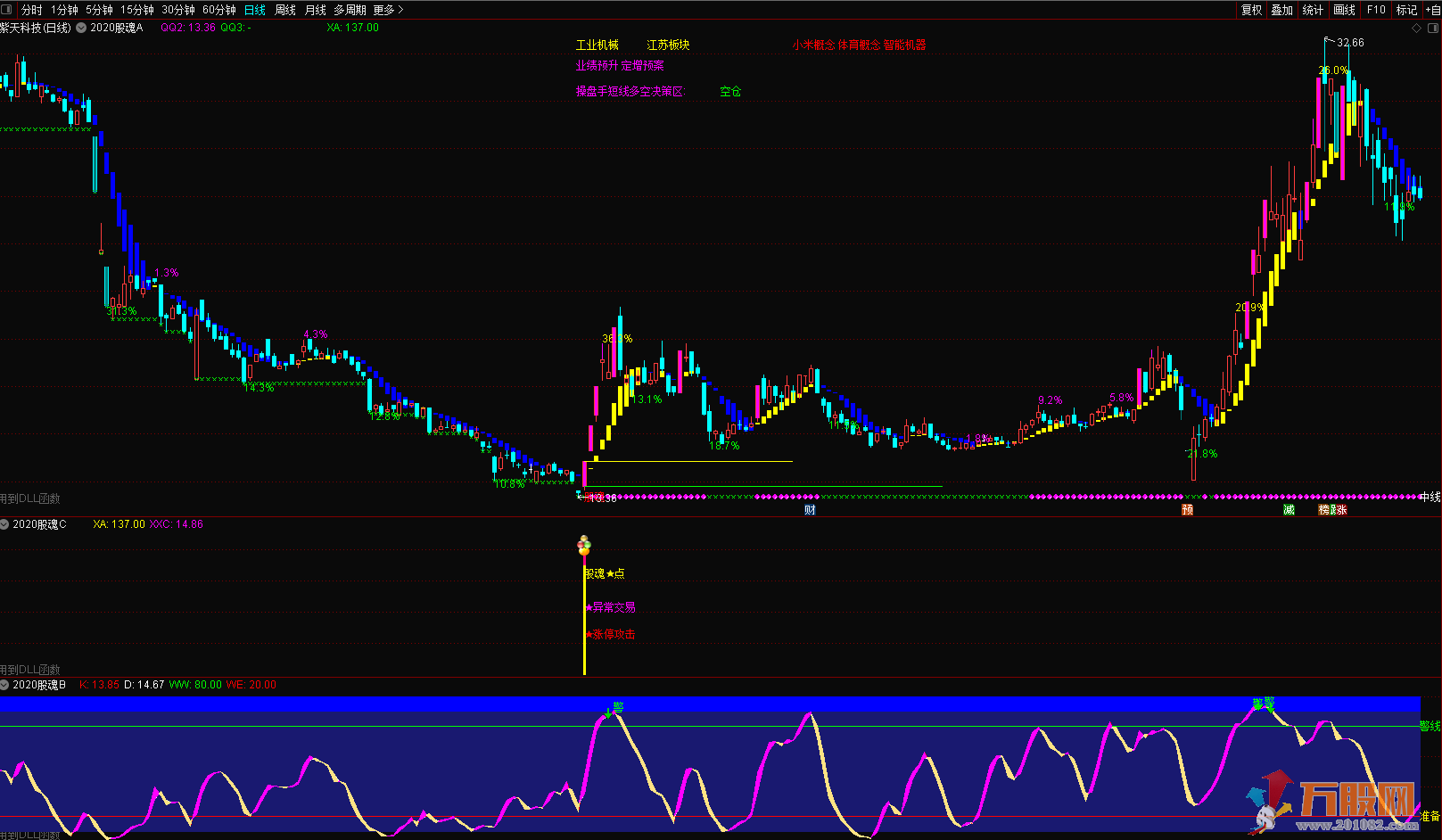Click the 减 event marker below the chart
This screenshot has width=1442, height=840.
click(x=1289, y=510)
